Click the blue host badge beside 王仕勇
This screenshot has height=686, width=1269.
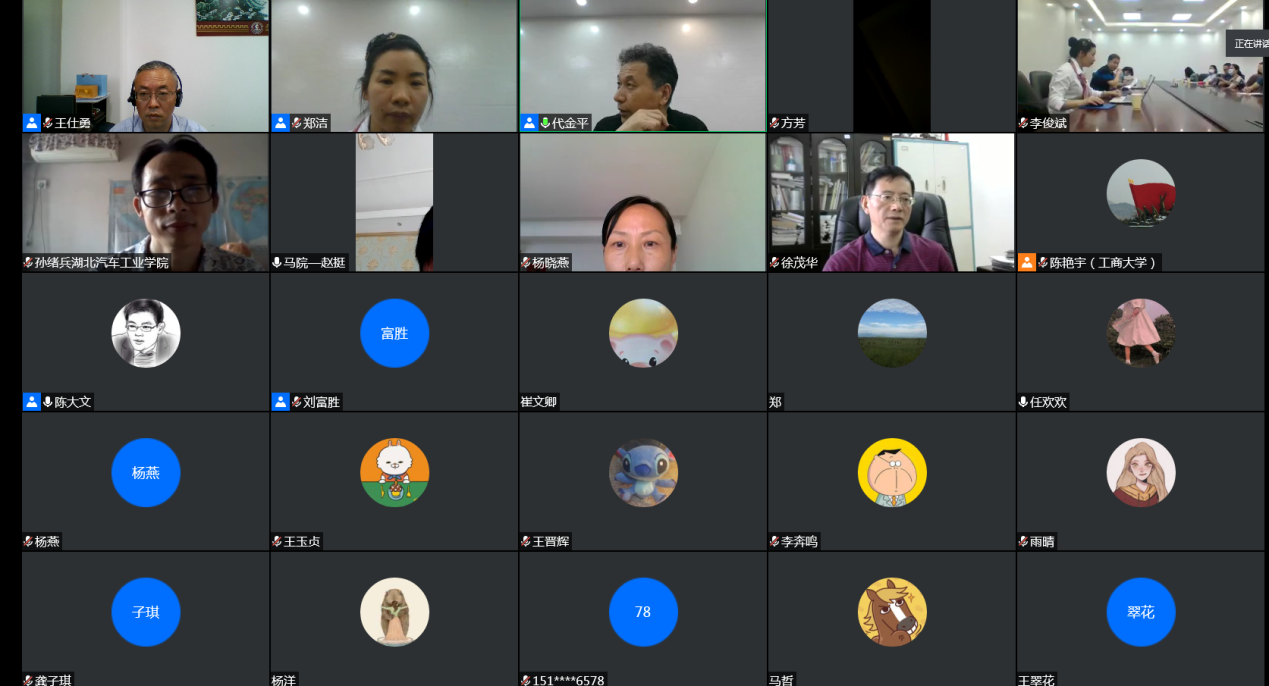32,123
